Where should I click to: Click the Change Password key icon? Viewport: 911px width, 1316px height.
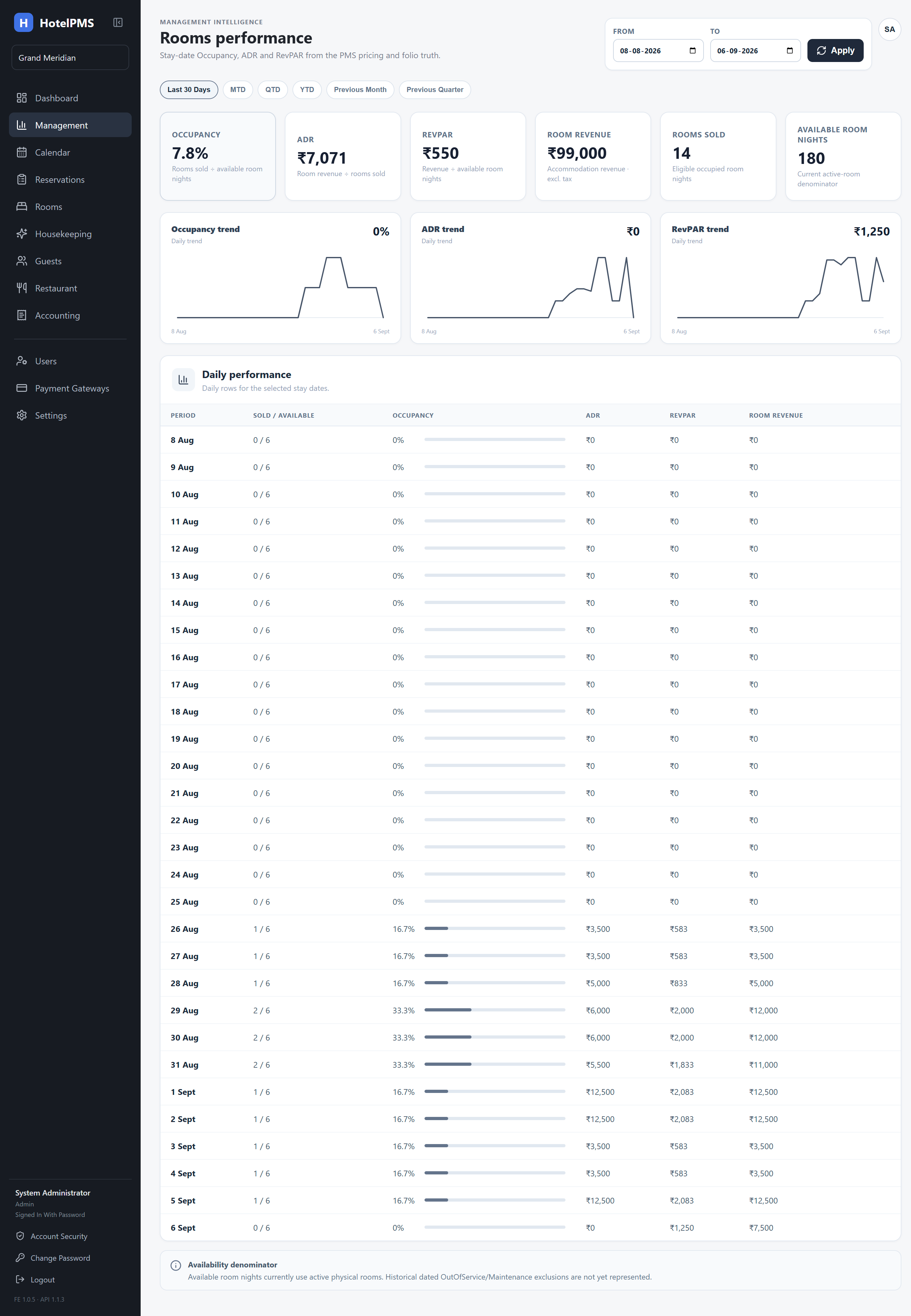[x=20, y=1257]
